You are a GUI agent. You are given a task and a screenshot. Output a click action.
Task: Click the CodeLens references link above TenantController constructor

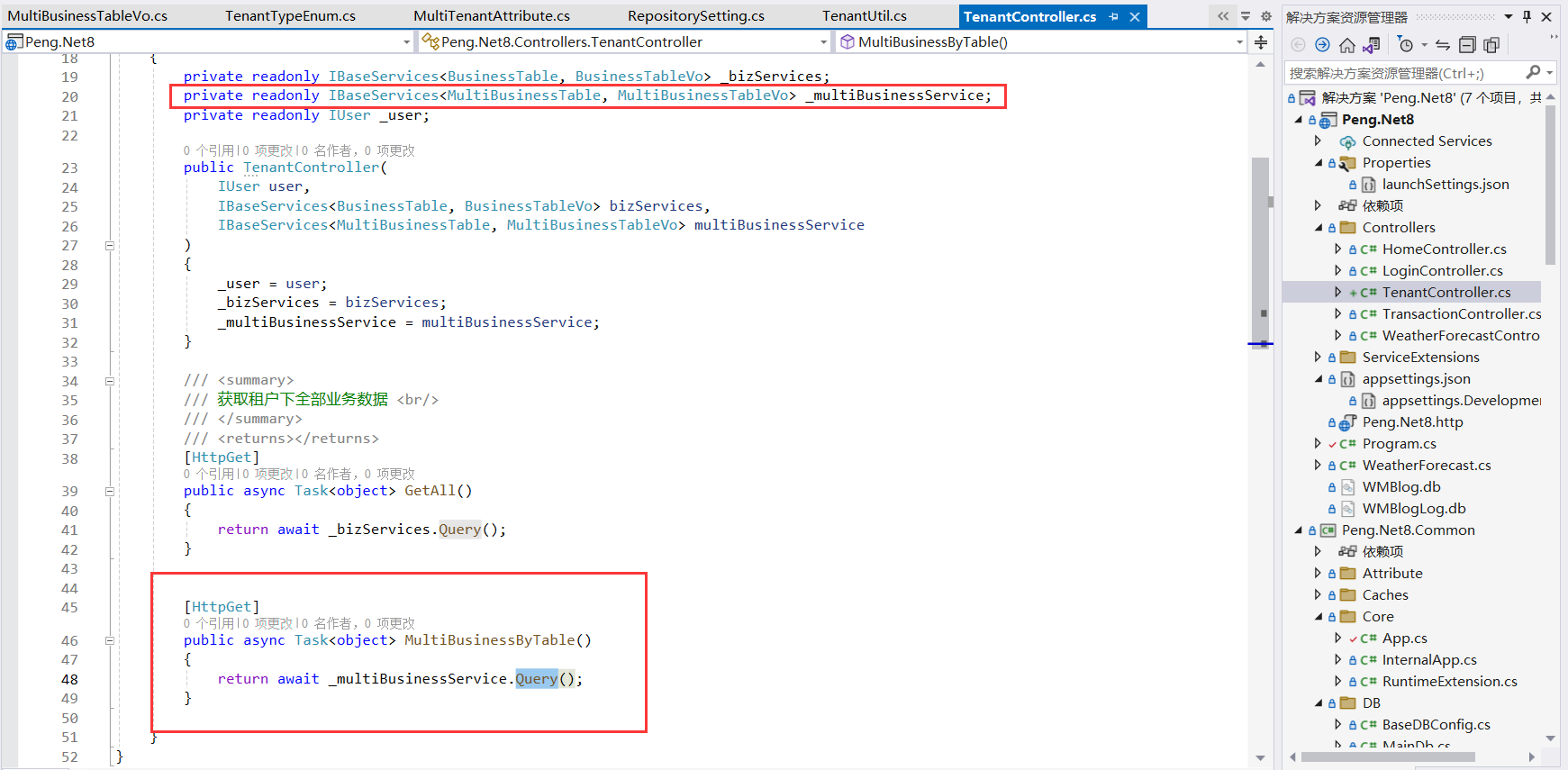209,150
